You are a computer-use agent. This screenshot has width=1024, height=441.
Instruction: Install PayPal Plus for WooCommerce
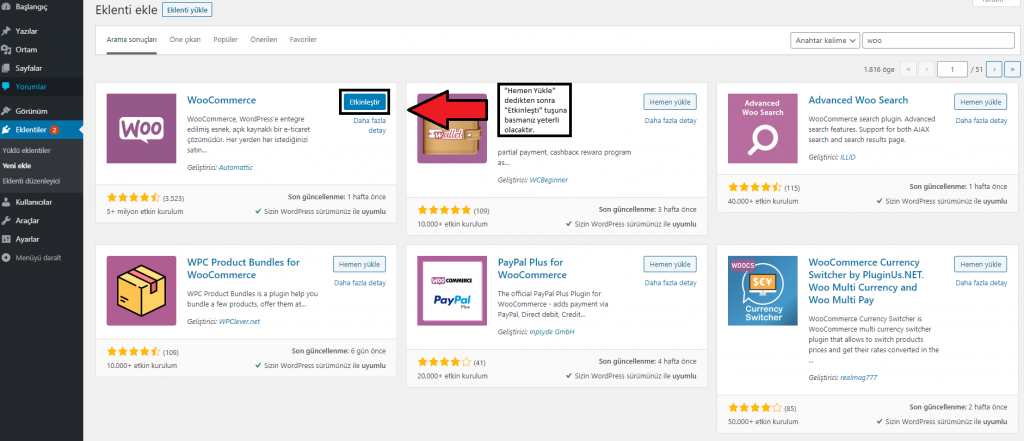(670, 264)
